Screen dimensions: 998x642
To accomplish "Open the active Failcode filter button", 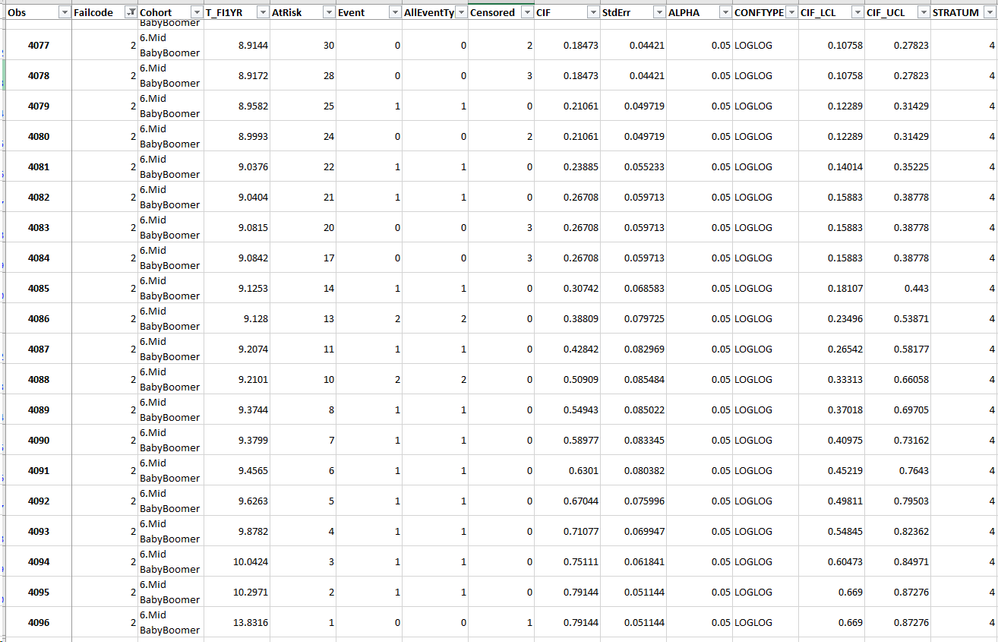I will [130, 12].
